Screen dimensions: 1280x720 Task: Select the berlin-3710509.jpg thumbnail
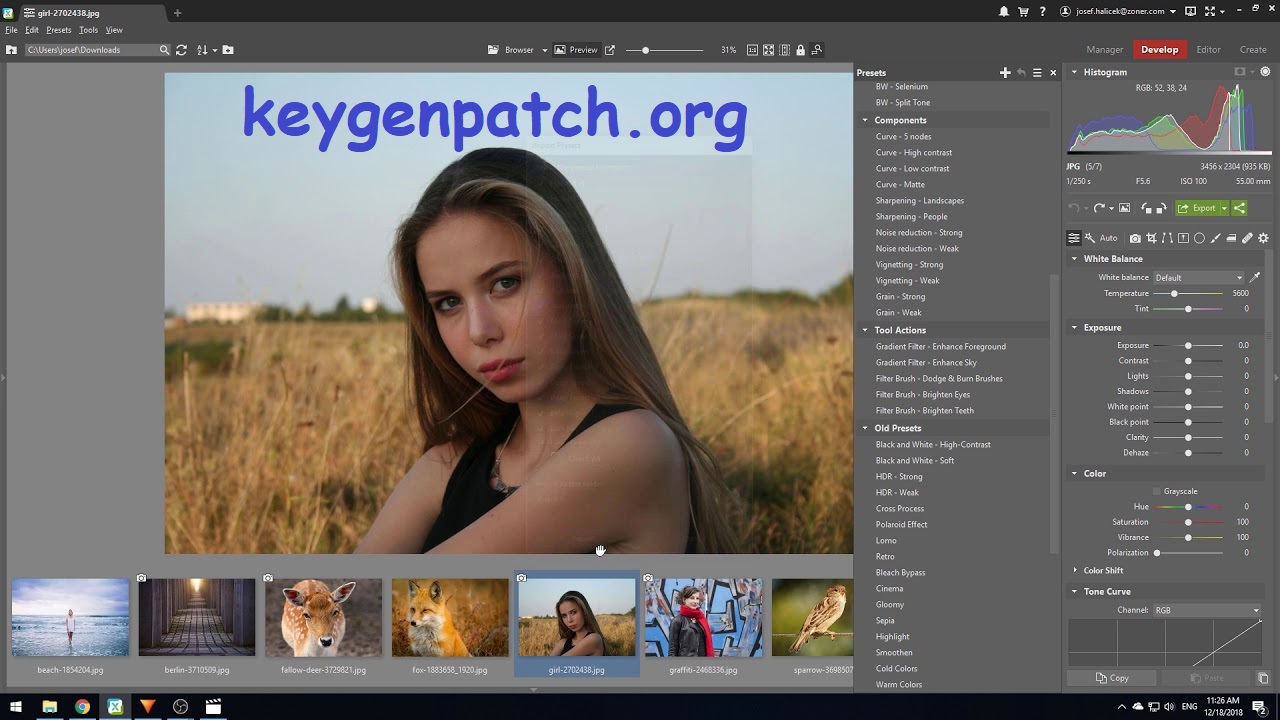[x=197, y=617]
